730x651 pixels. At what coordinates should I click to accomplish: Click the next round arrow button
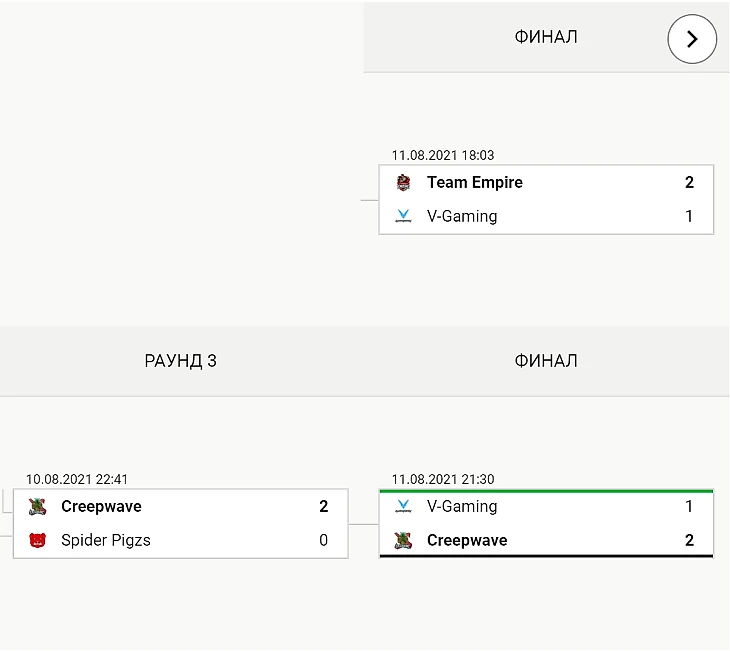(x=692, y=39)
